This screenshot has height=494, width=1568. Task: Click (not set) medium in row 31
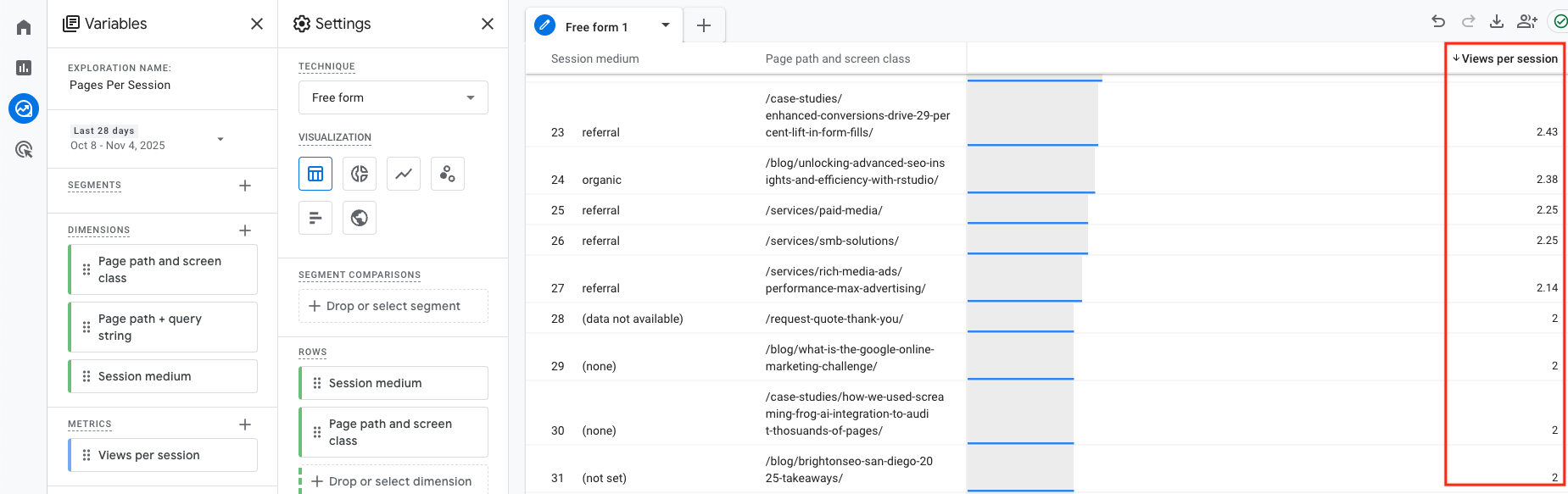pyautogui.click(x=605, y=478)
